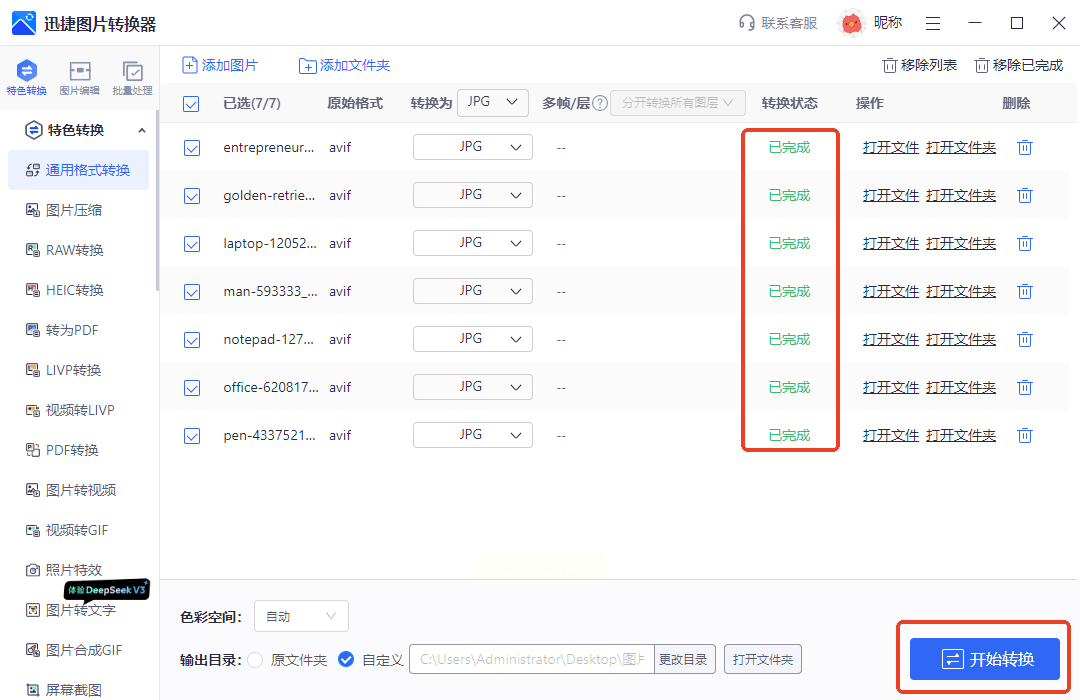Click the 开始转换 start conversion button
1080x700 pixels.
(984, 659)
